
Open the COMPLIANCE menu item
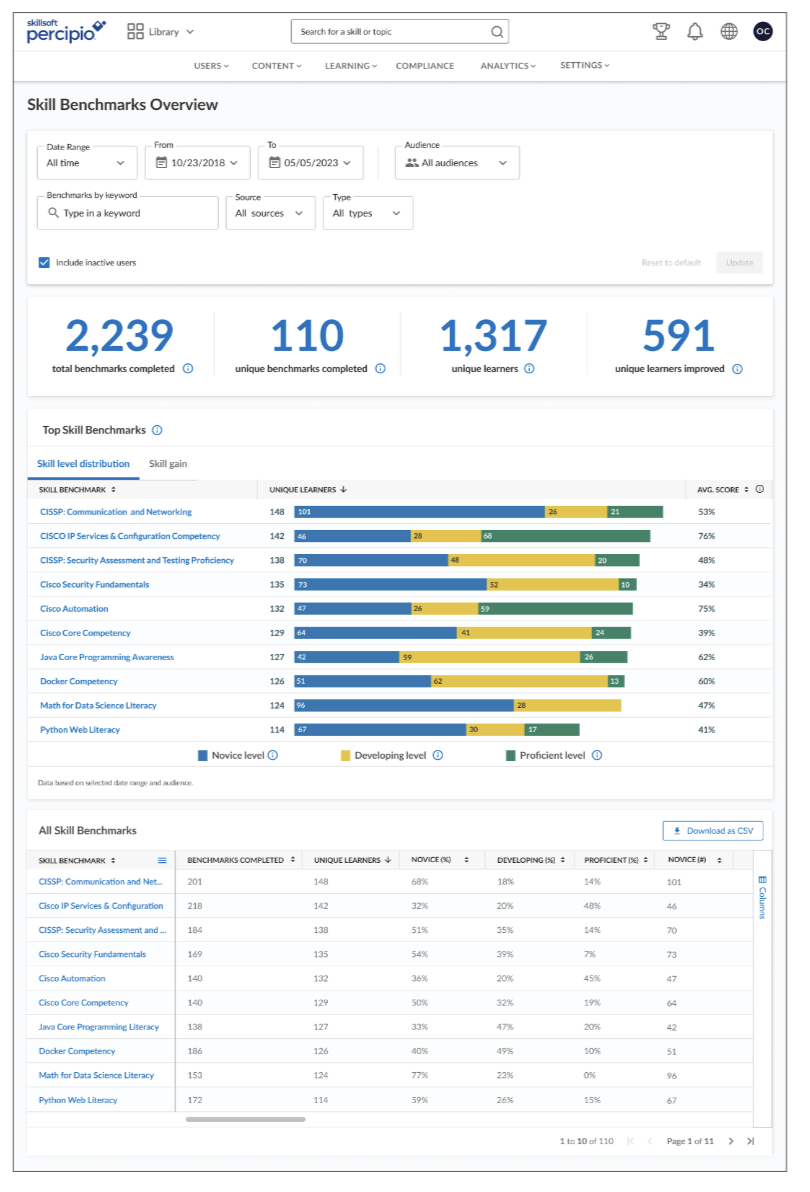(425, 66)
